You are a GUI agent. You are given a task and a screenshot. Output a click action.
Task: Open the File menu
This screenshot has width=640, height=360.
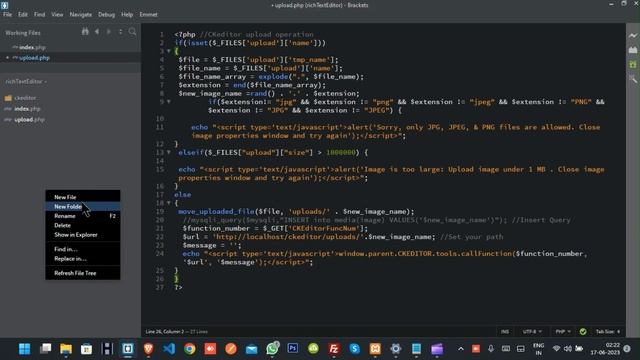click(x=7, y=14)
